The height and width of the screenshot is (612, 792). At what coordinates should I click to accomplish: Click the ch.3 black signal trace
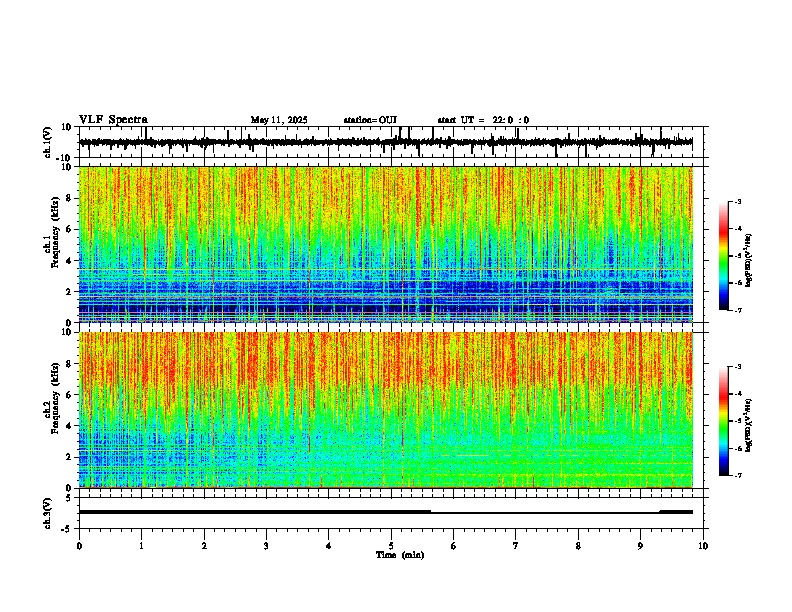click(386, 512)
